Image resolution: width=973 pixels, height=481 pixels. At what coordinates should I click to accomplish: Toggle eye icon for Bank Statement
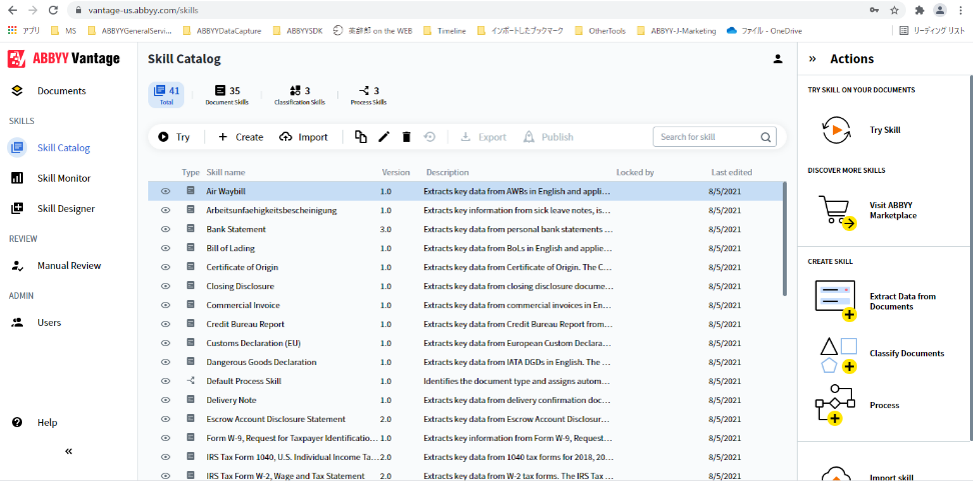coord(165,229)
